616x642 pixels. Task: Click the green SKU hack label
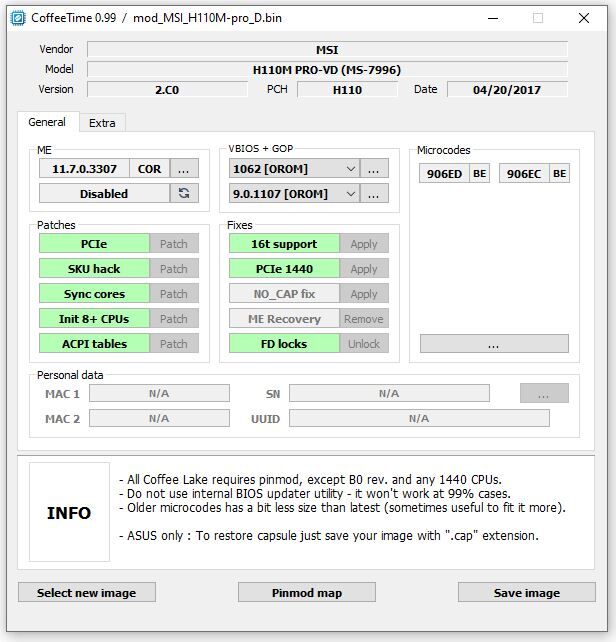tap(94, 269)
